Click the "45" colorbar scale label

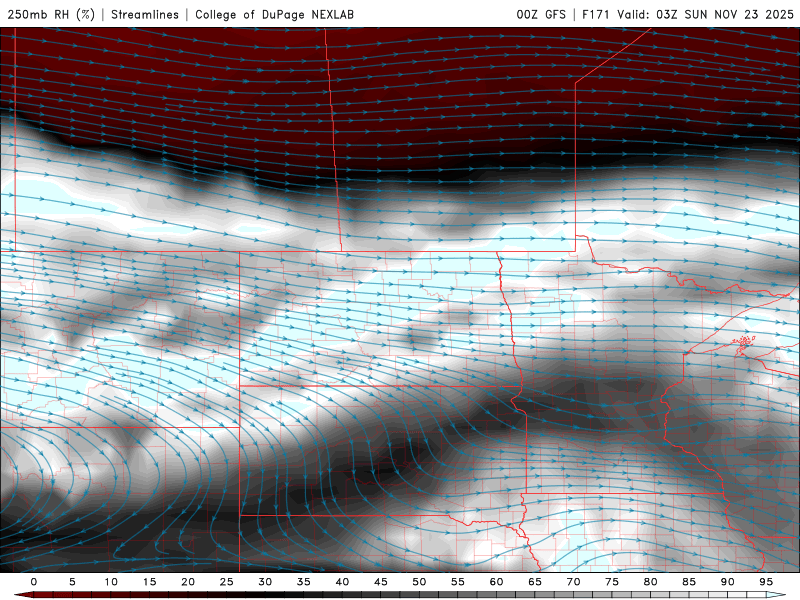point(381,582)
